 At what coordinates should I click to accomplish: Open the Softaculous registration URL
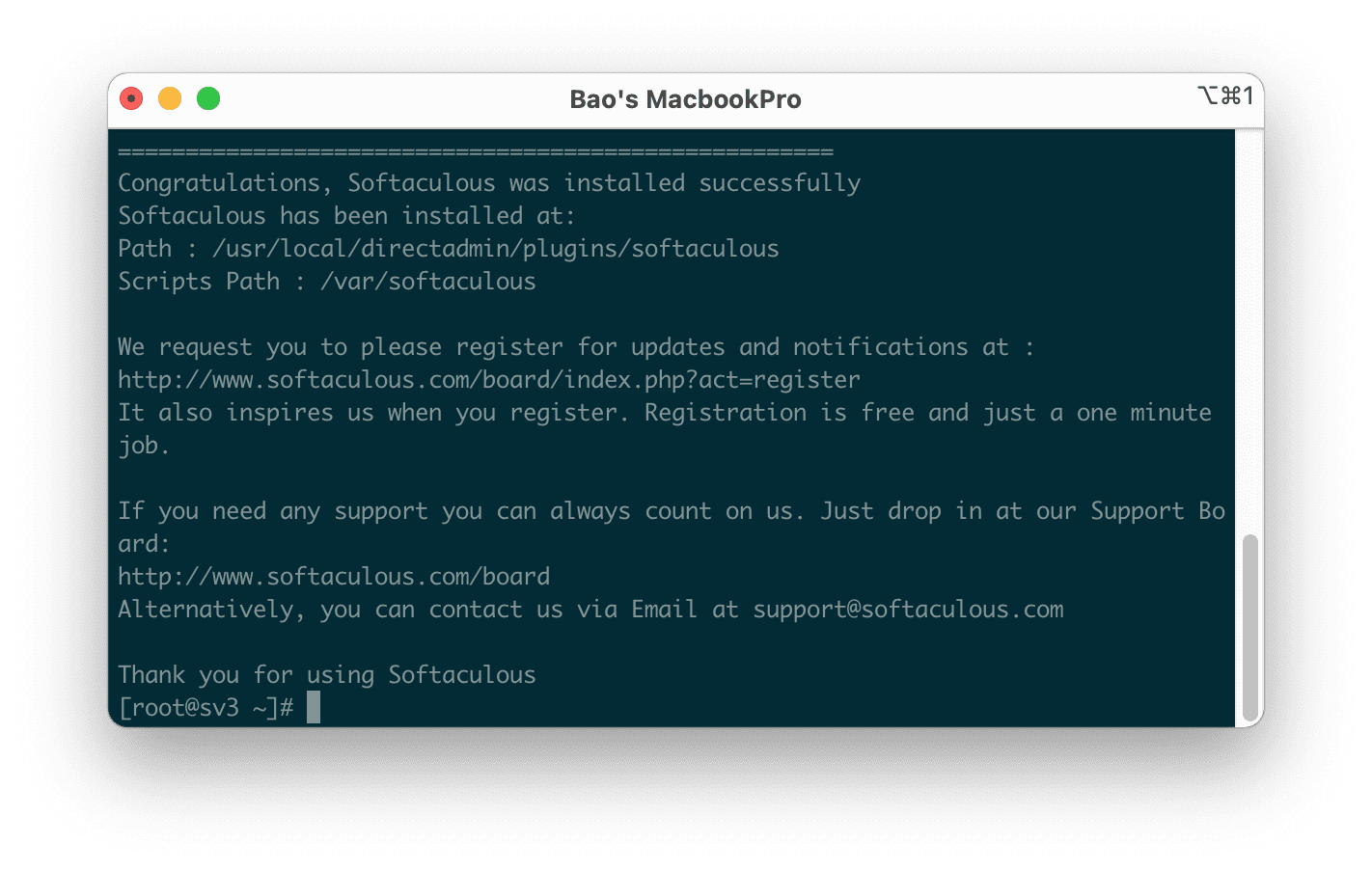point(488,379)
